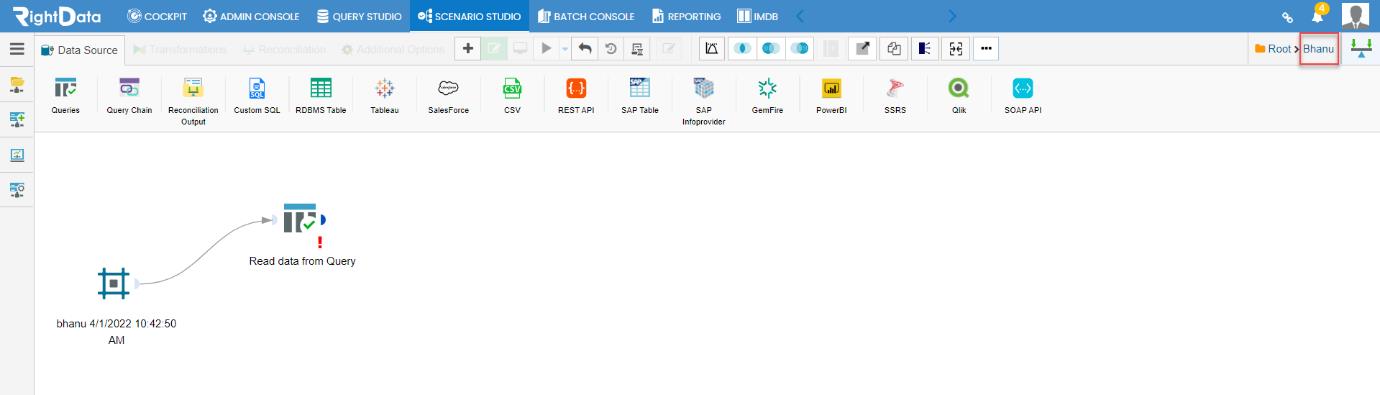Click the run play button
The width and height of the screenshot is (1380, 395).
[x=545, y=49]
